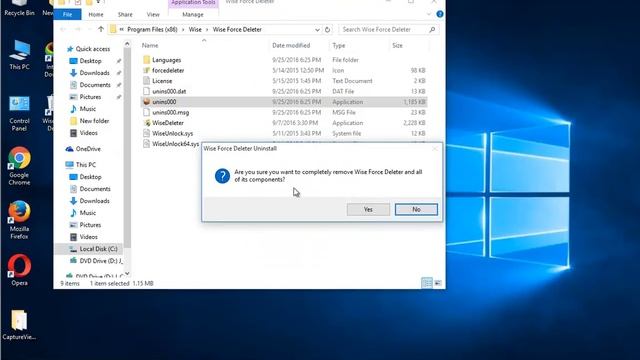
Task: Select the Manage tab under Application Tools
Action: [193, 14]
